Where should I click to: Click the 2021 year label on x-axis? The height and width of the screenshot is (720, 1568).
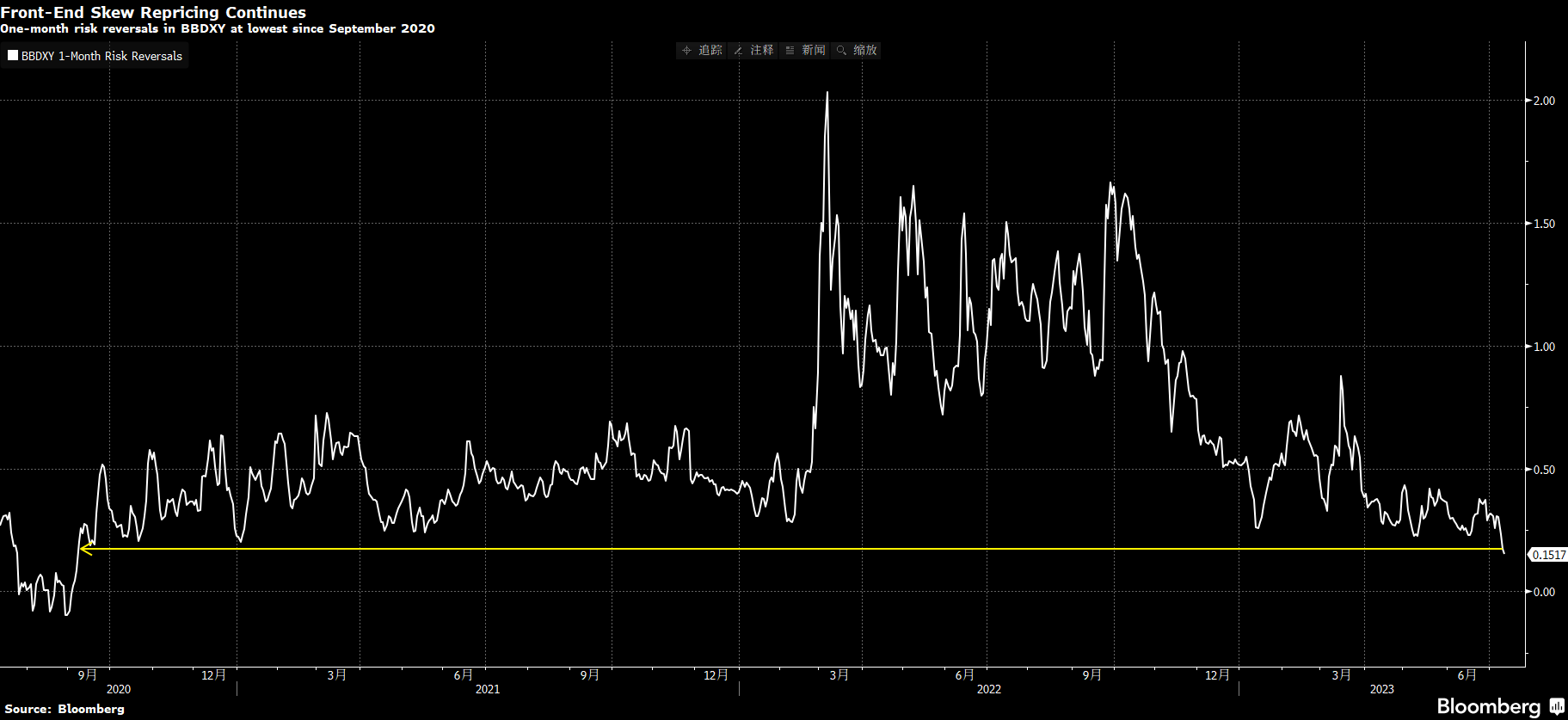488,689
